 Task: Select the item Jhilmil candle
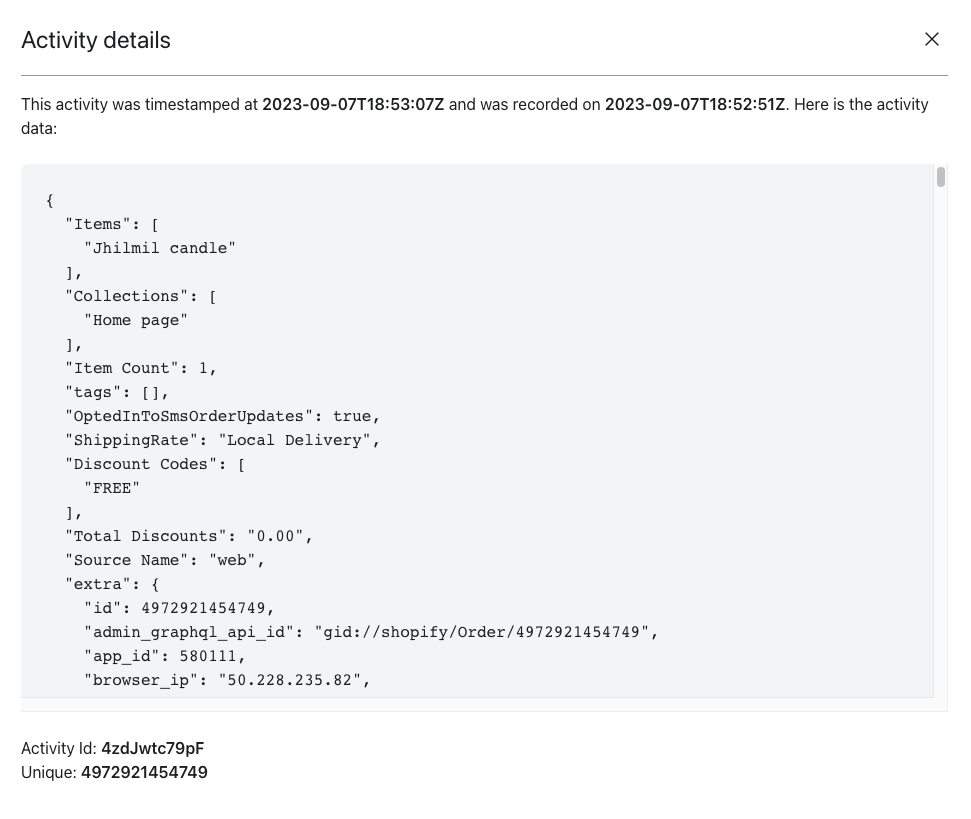(160, 248)
